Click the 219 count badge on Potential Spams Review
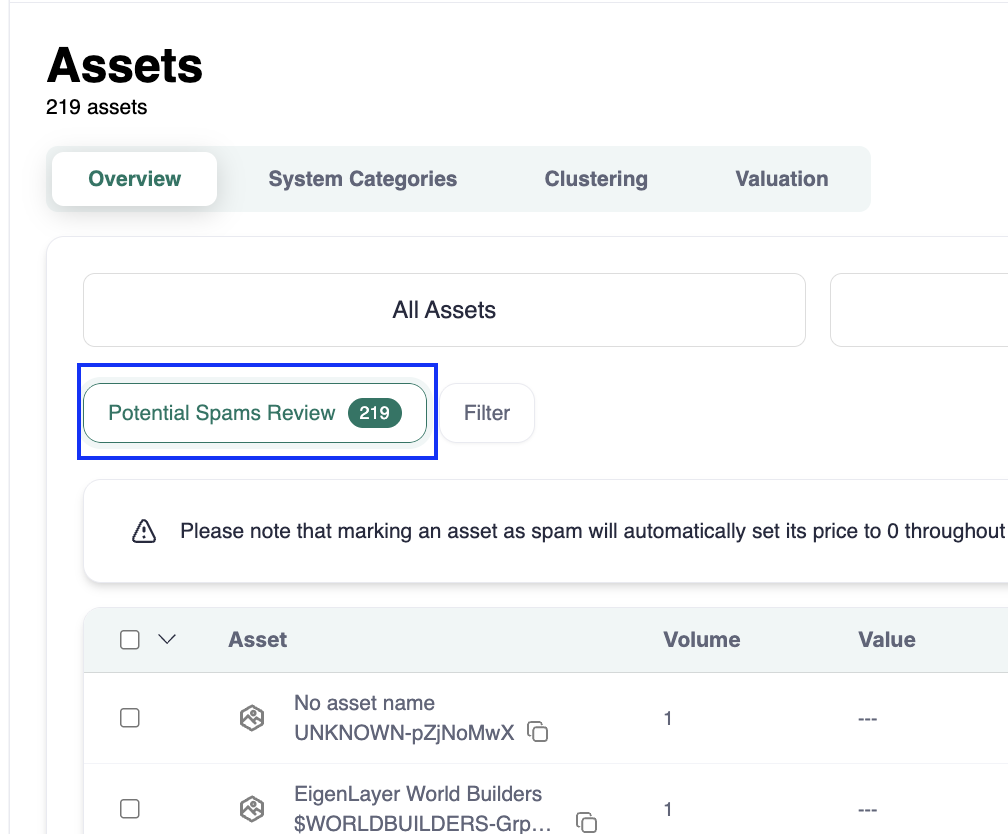Image resolution: width=1008 pixels, height=834 pixels. click(374, 413)
